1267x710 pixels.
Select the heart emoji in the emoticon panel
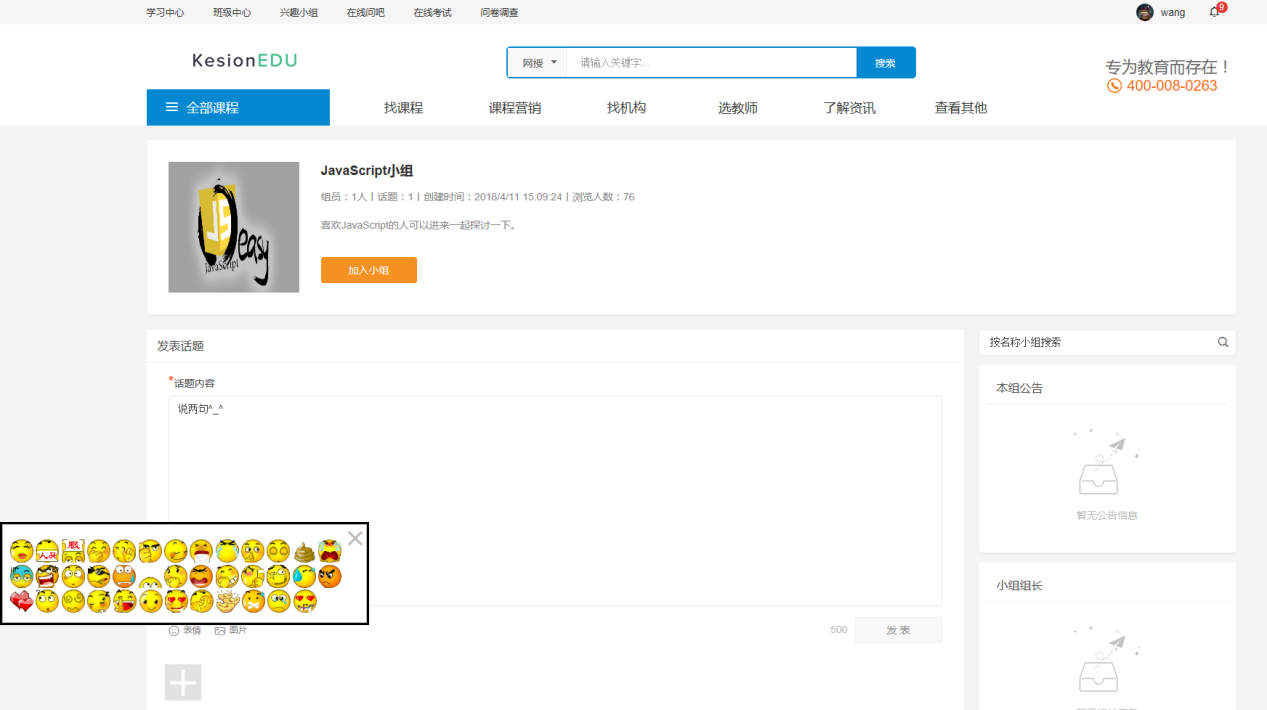pyautogui.click(x=20, y=600)
